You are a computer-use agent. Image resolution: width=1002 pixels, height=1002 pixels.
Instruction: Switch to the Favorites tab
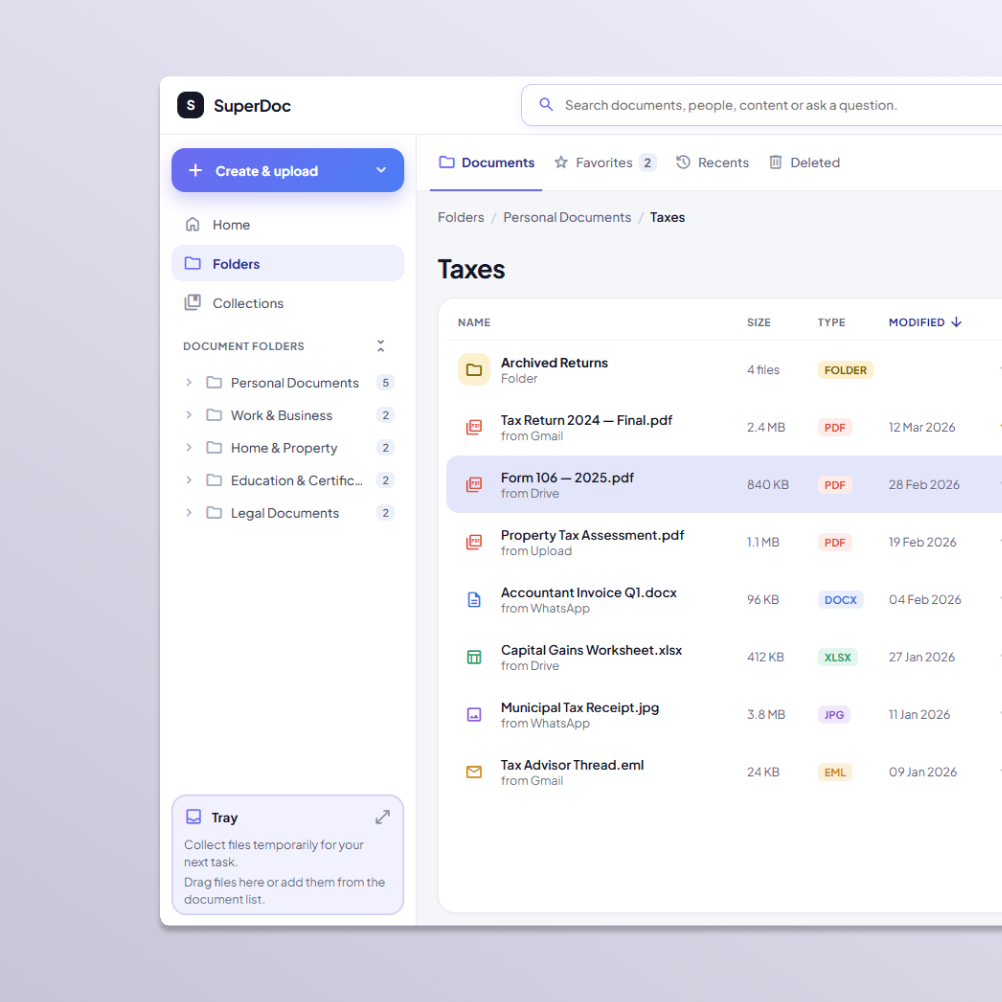605,163
